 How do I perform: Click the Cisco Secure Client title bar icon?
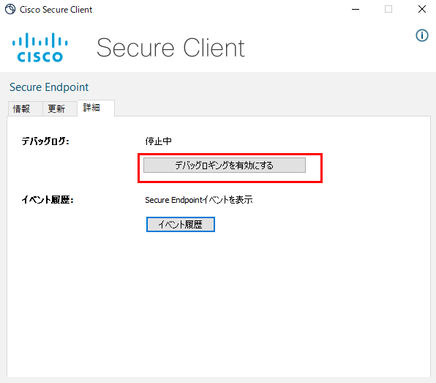pyautogui.click(x=10, y=9)
